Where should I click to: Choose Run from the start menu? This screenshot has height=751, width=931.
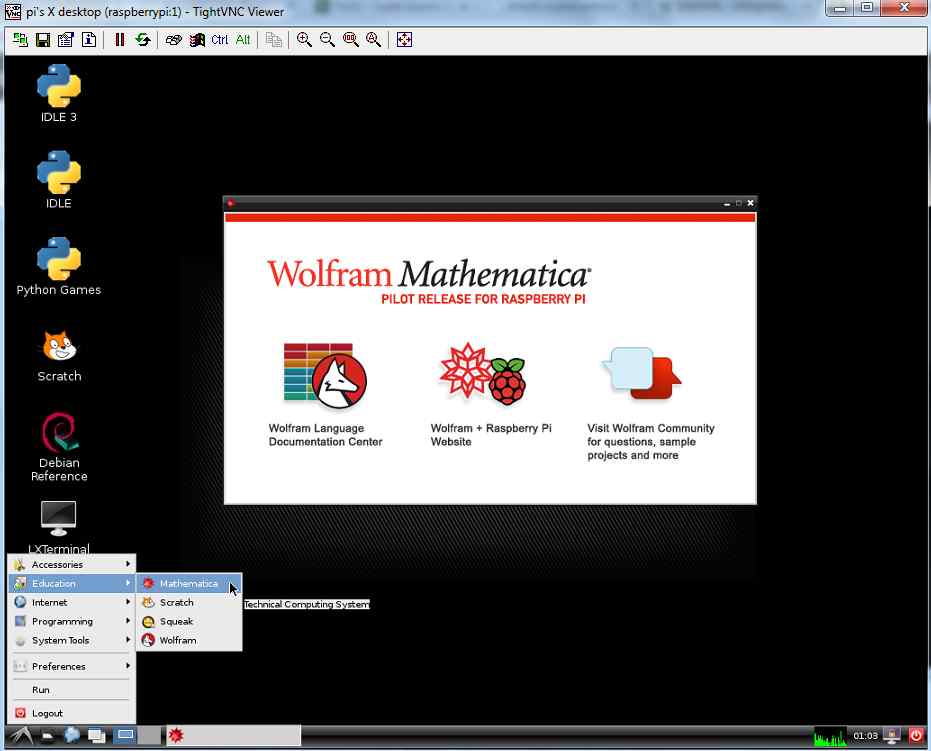(72, 690)
